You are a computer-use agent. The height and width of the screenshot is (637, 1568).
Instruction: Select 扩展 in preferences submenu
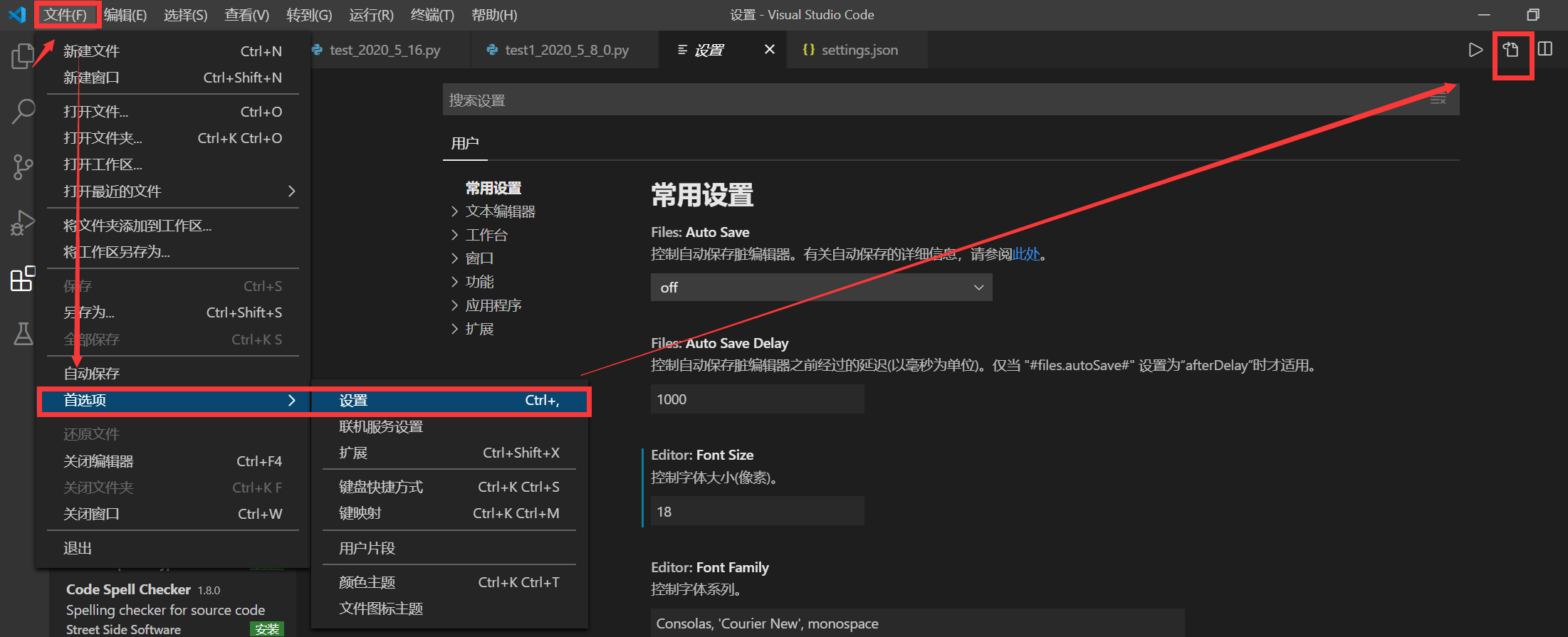pyautogui.click(x=449, y=453)
